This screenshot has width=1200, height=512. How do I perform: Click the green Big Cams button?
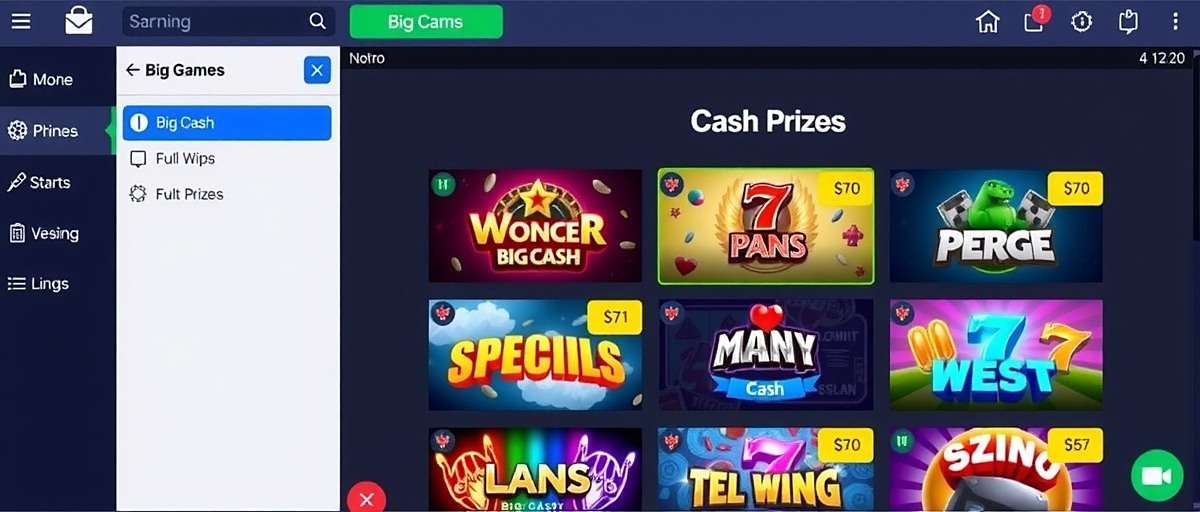[426, 21]
